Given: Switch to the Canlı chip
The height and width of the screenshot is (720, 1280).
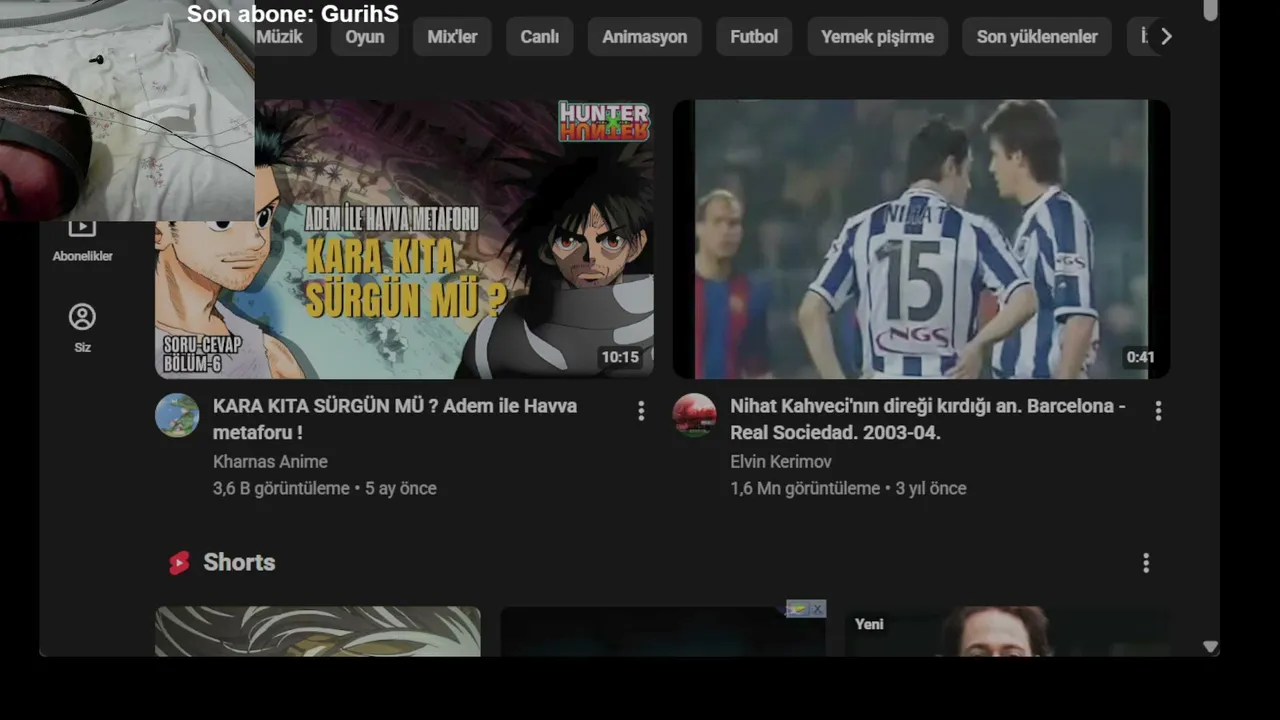Looking at the screenshot, I should (x=540, y=37).
